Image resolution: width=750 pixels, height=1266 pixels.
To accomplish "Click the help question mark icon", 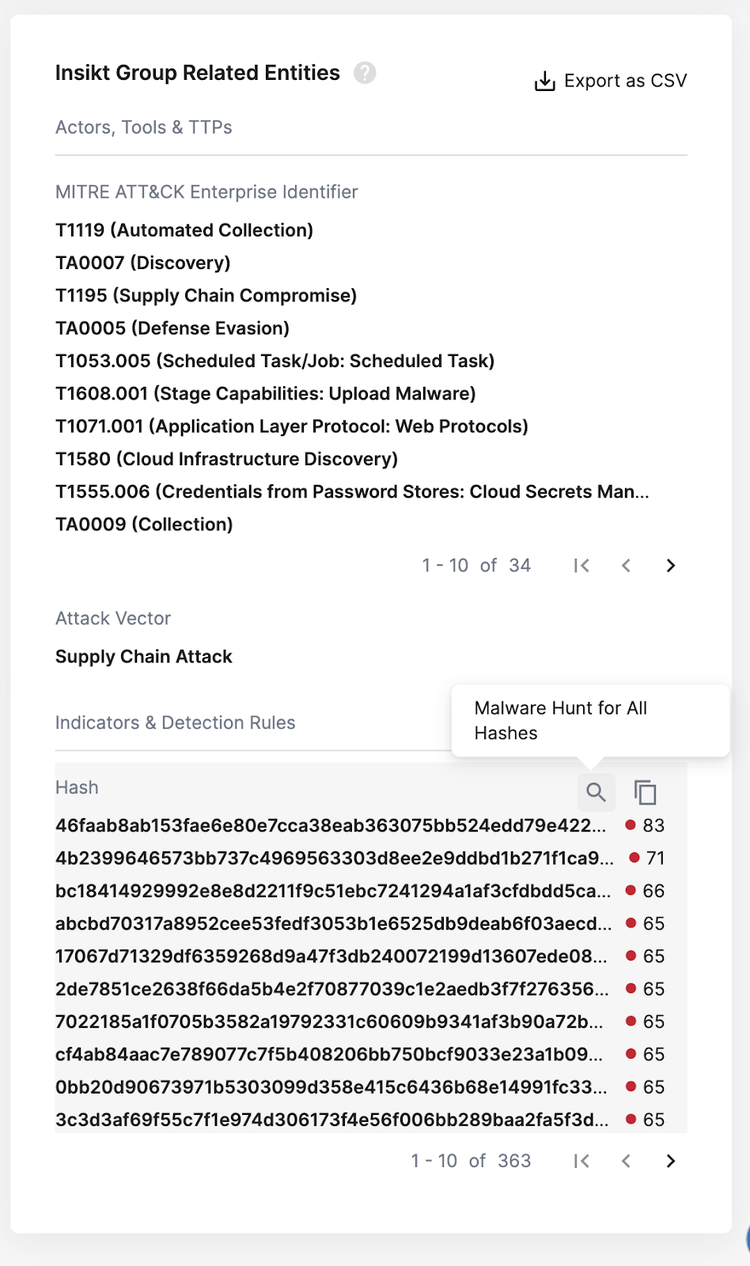I will point(365,73).
